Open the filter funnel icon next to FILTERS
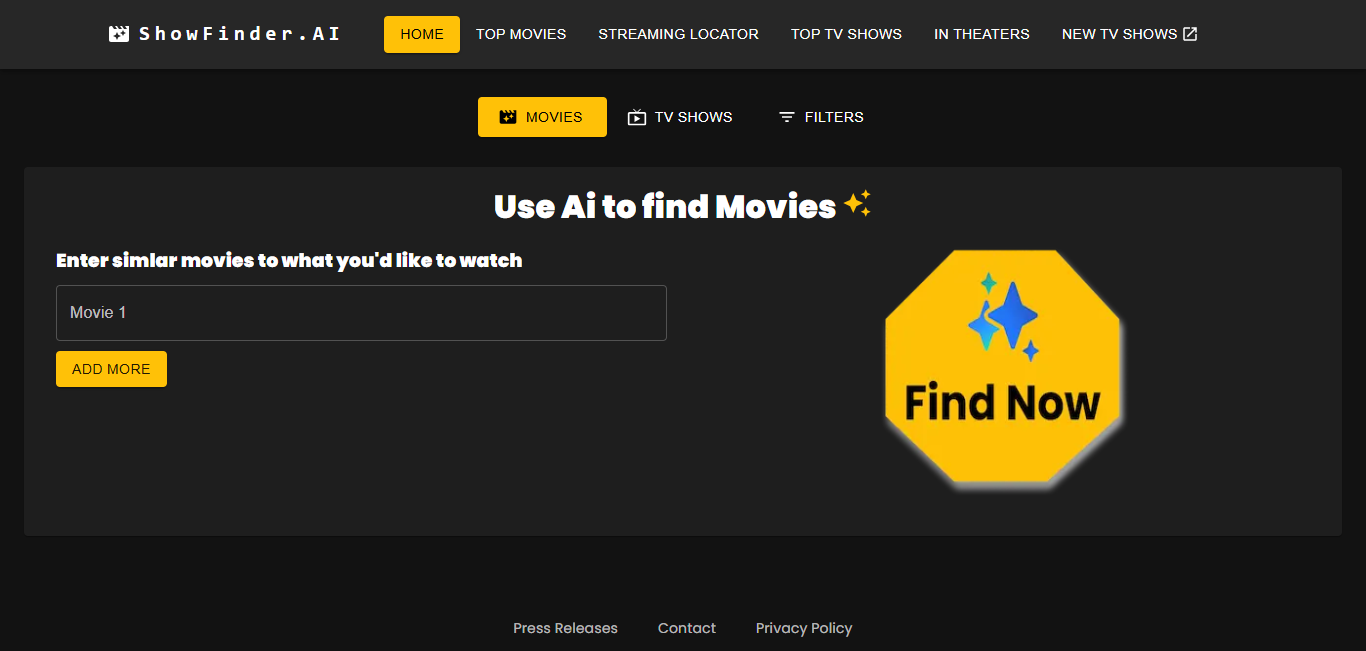 pyautogui.click(x=786, y=116)
